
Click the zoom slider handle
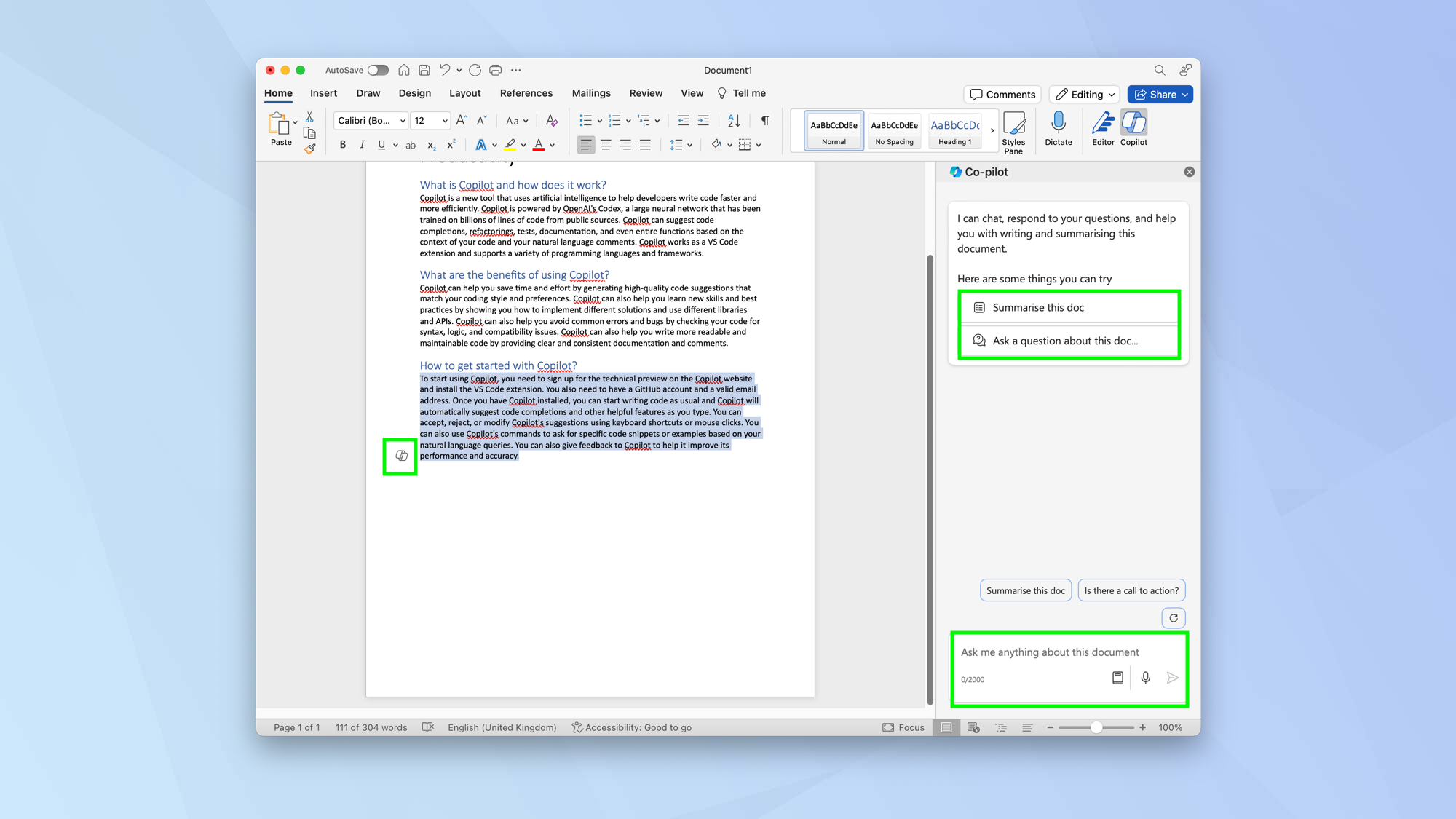(1096, 727)
